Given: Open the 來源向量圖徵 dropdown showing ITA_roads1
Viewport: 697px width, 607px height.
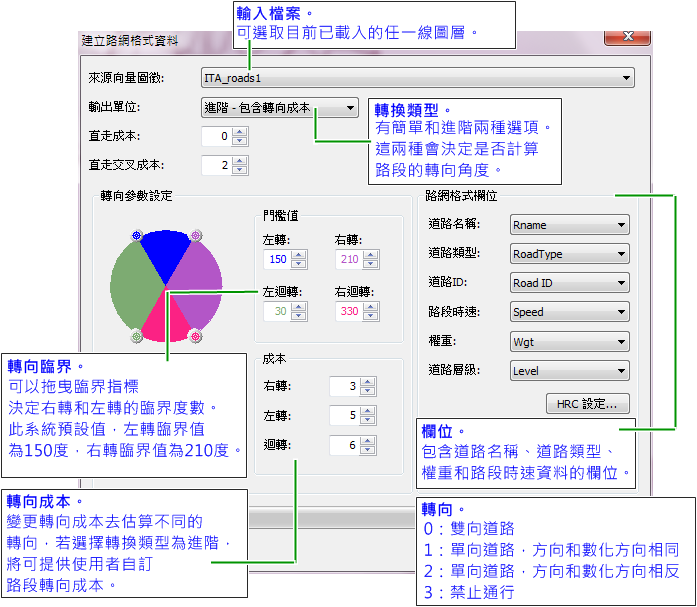Looking at the screenshot, I should point(417,78).
